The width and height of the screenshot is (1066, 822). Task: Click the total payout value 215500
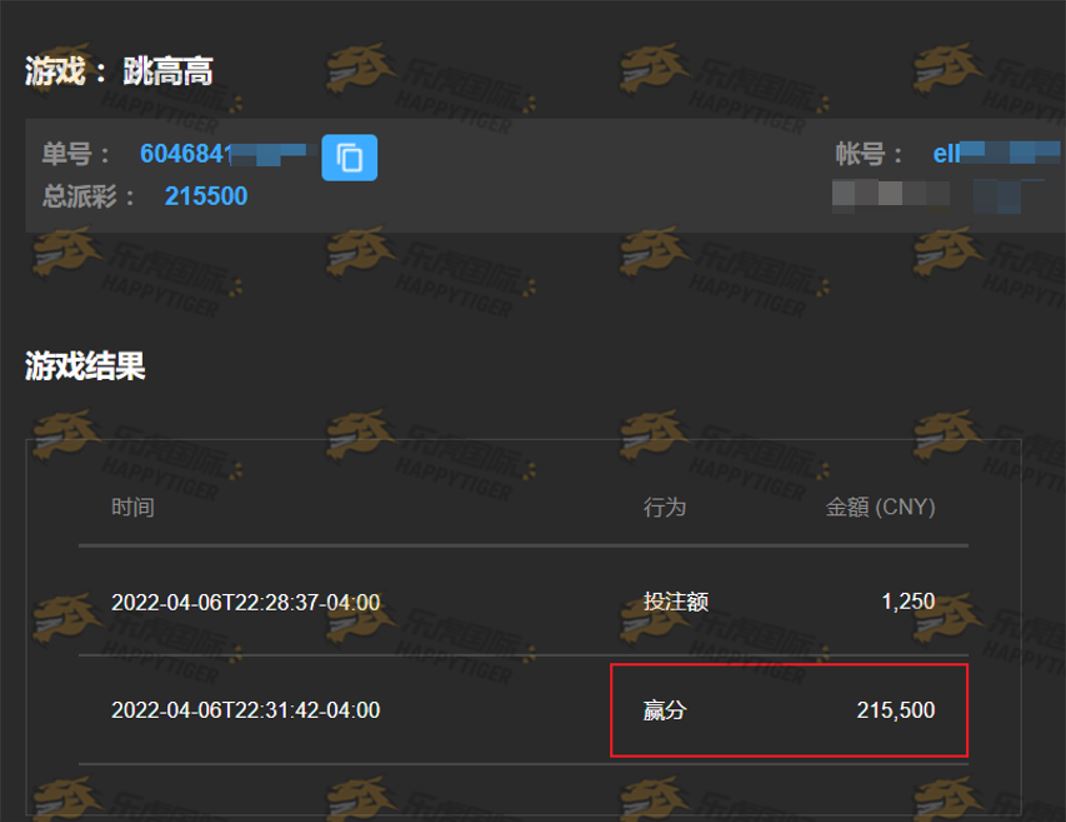[206, 196]
